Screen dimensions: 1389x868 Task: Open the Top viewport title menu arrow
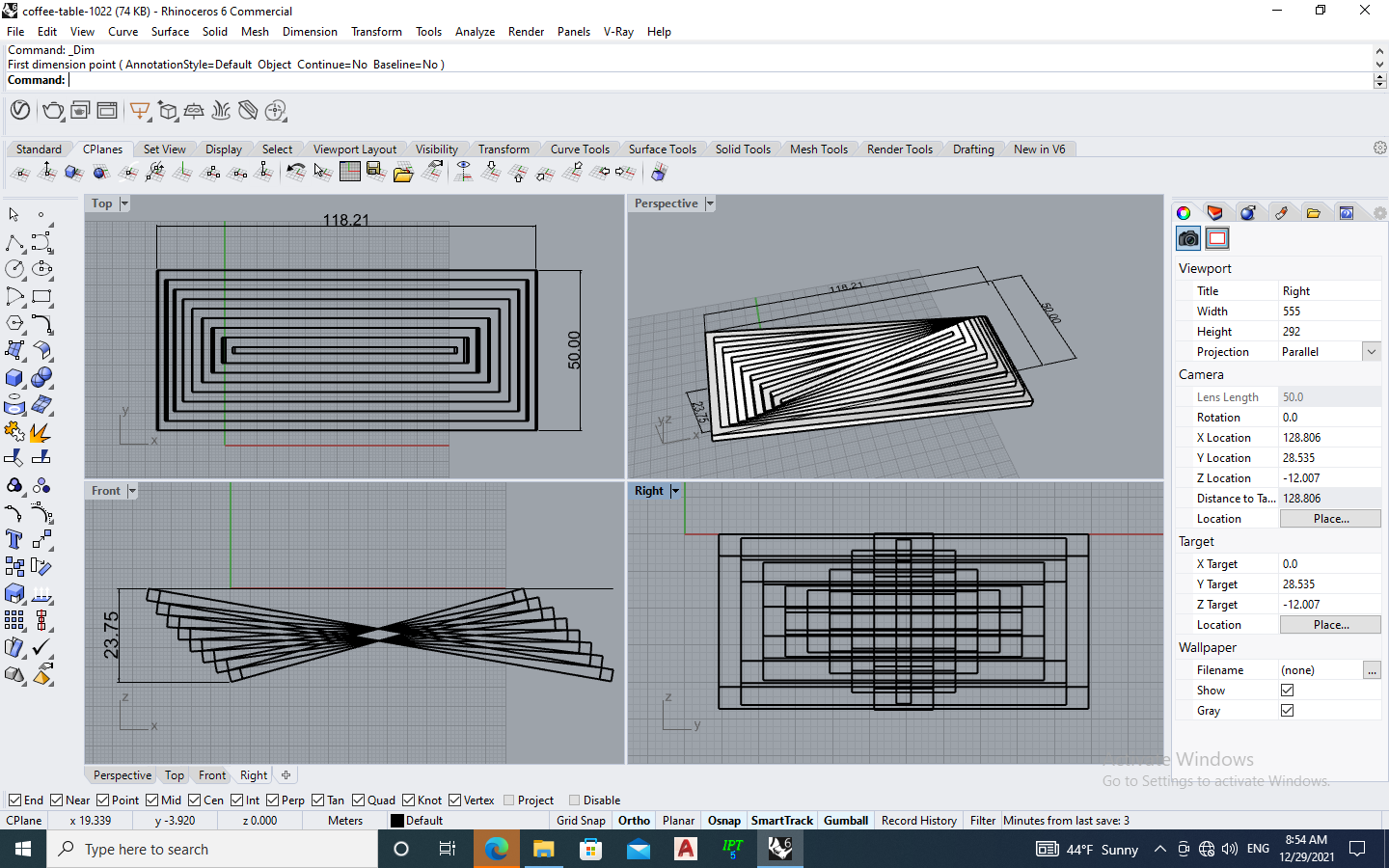coord(124,203)
